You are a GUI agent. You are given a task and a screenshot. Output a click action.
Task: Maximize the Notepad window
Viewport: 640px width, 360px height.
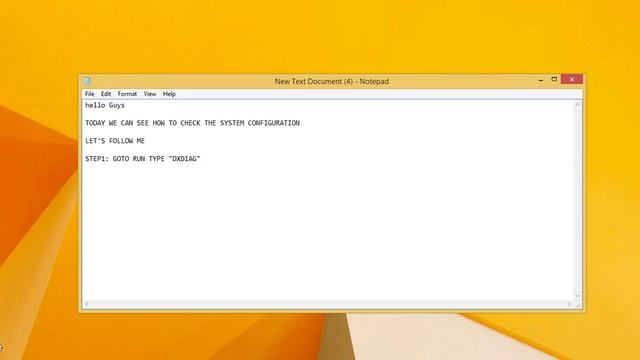click(554, 80)
